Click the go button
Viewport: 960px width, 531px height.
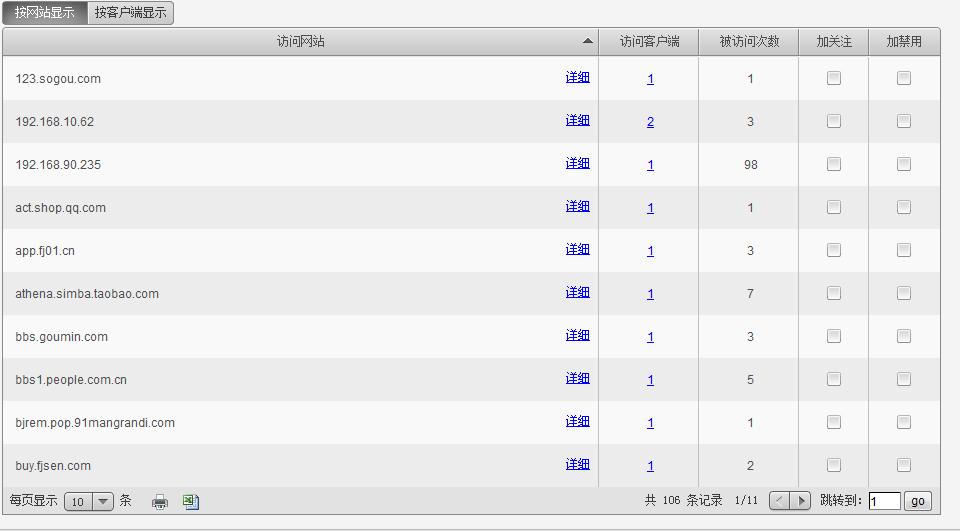click(918, 501)
